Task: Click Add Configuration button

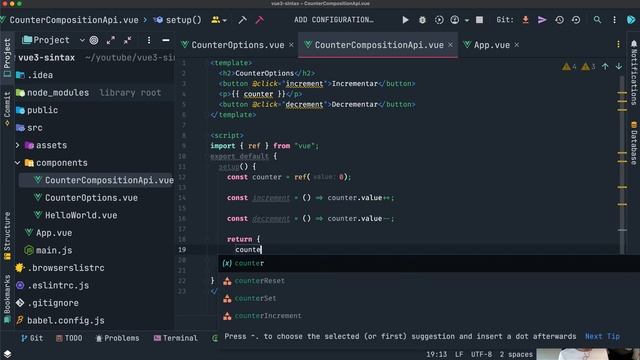Action: [334, 20]
